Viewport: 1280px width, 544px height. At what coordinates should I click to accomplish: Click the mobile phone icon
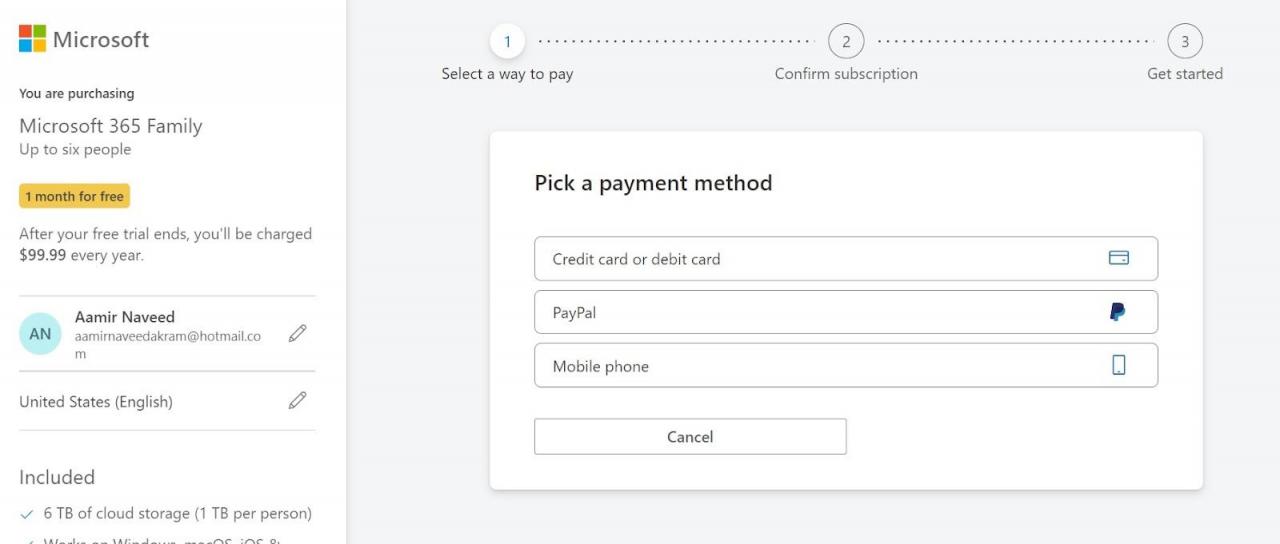tap(1118, 366)
